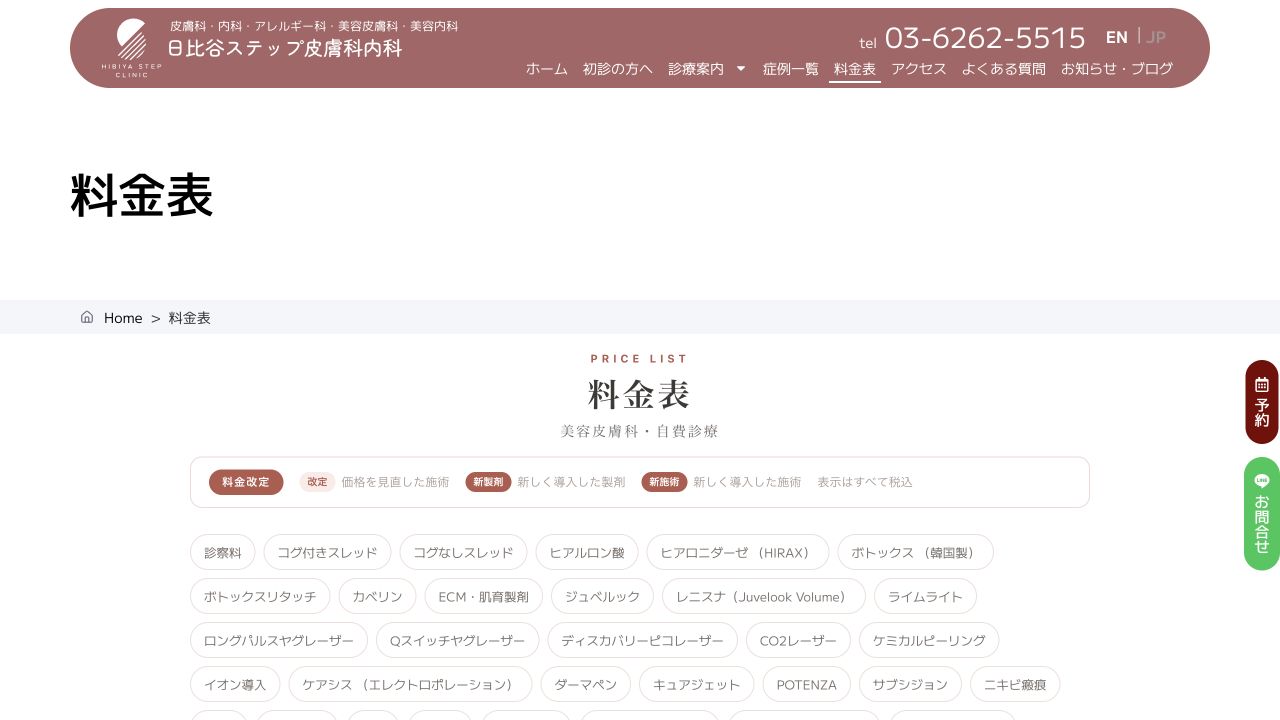Jump to CO2レーザー category
Screen dimensions: 1280x720
(798, 640)
